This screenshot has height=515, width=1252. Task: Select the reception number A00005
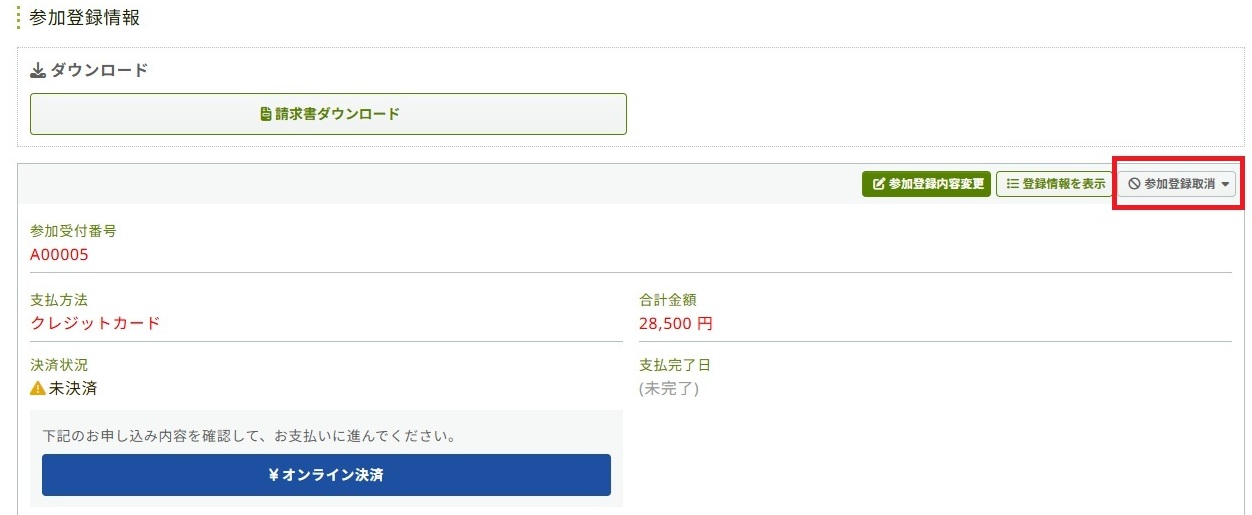(x=59, y=254)
